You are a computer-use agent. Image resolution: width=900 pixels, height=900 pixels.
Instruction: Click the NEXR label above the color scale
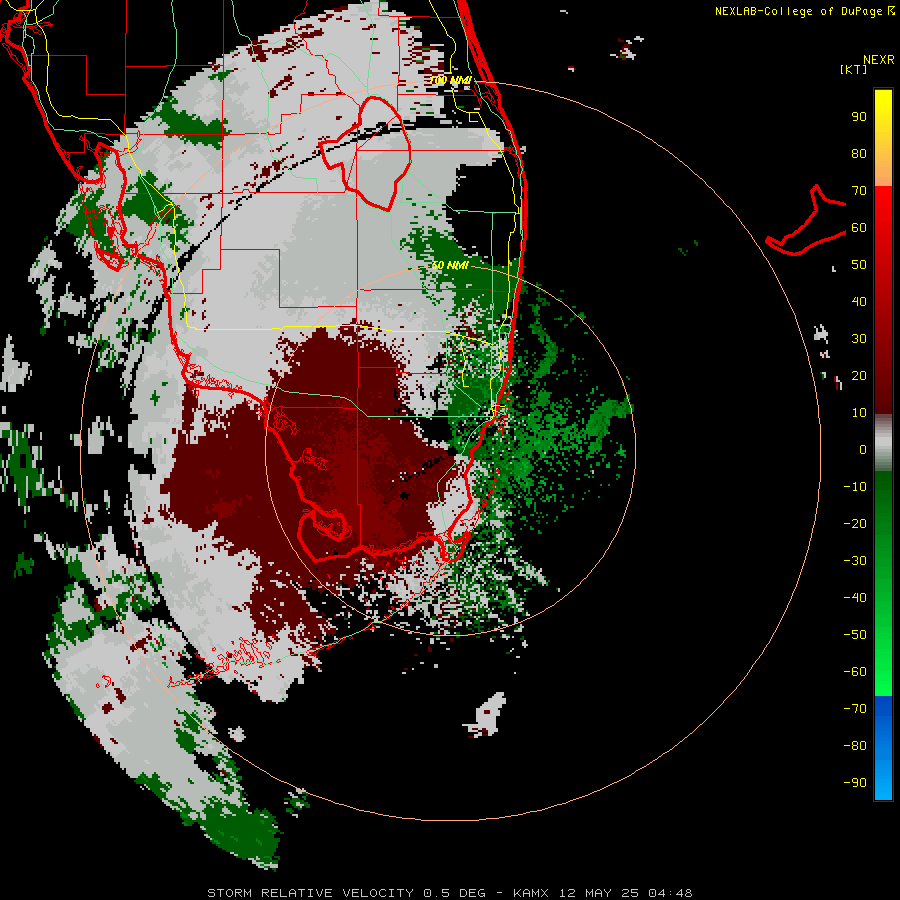coord(879,59)
